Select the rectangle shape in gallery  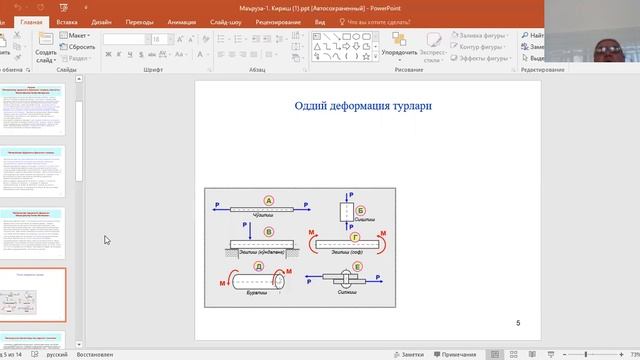347,37
